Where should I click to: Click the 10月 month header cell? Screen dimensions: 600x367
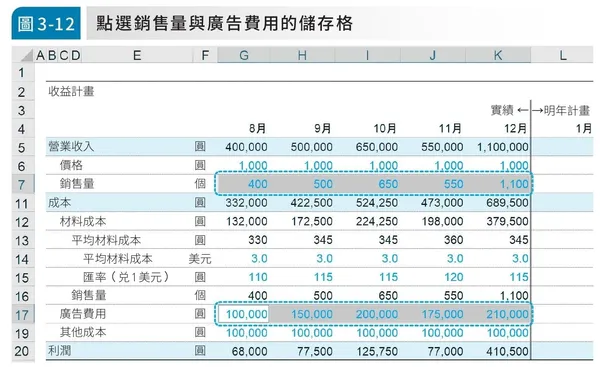tap(385, 129)
